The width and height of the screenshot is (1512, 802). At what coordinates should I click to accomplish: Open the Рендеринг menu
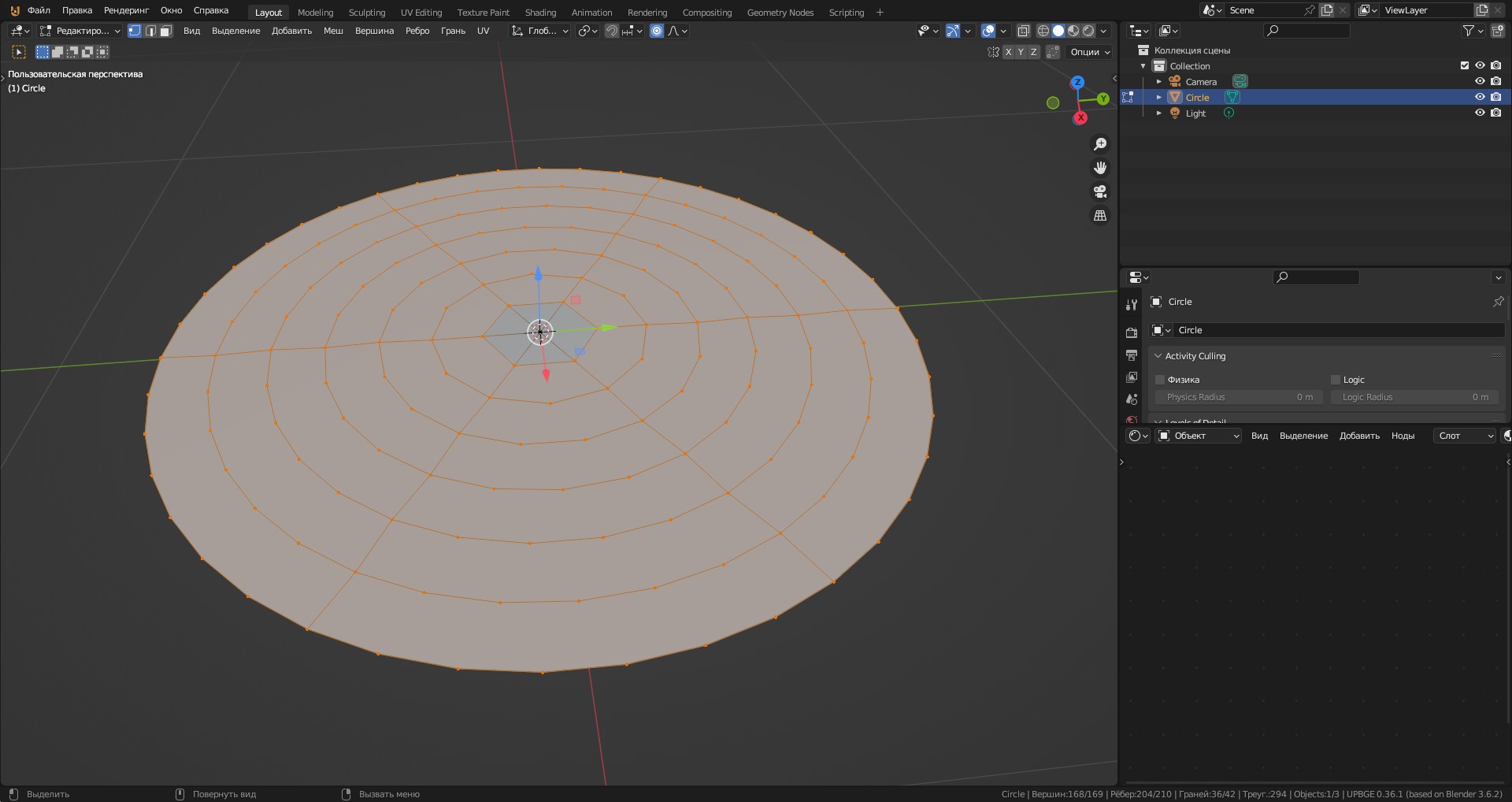(x=126, y=11)
